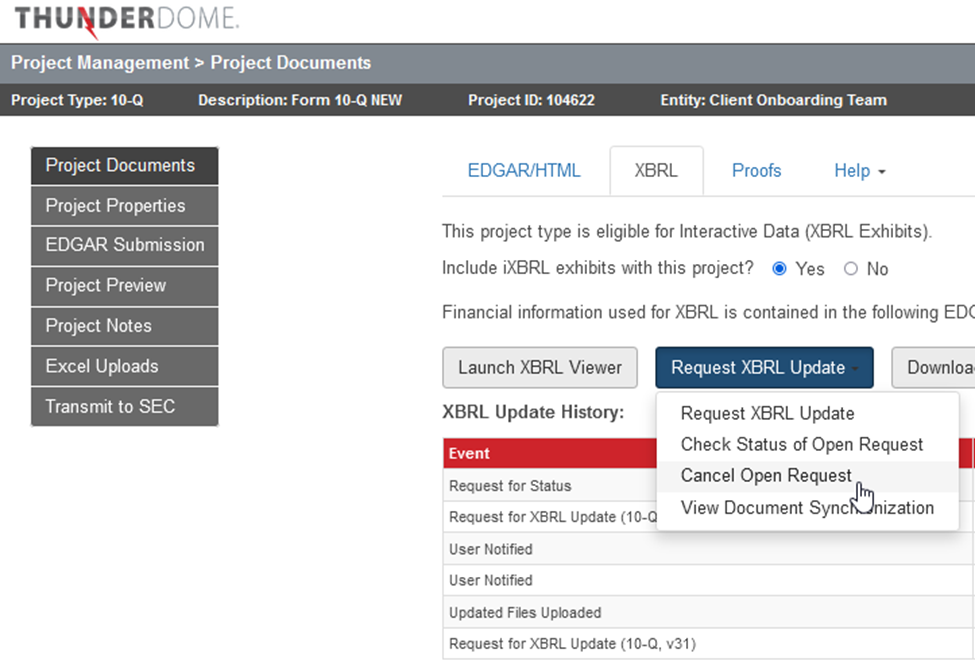Open Transmit to SEC page

point(124,407)
